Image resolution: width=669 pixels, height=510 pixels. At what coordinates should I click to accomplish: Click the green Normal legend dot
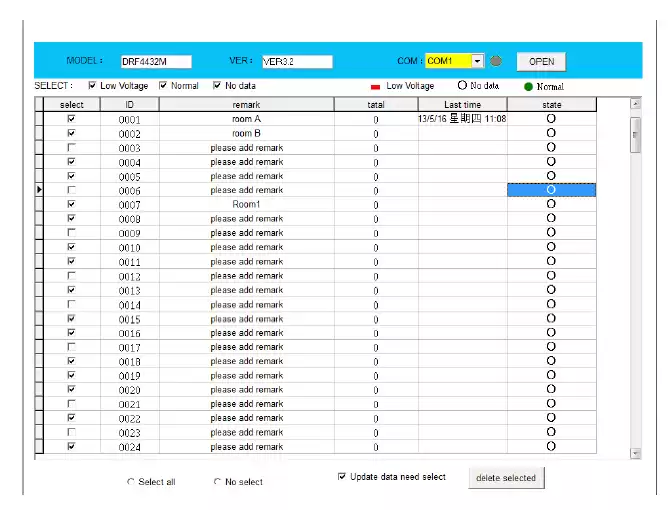pos(527,87)
